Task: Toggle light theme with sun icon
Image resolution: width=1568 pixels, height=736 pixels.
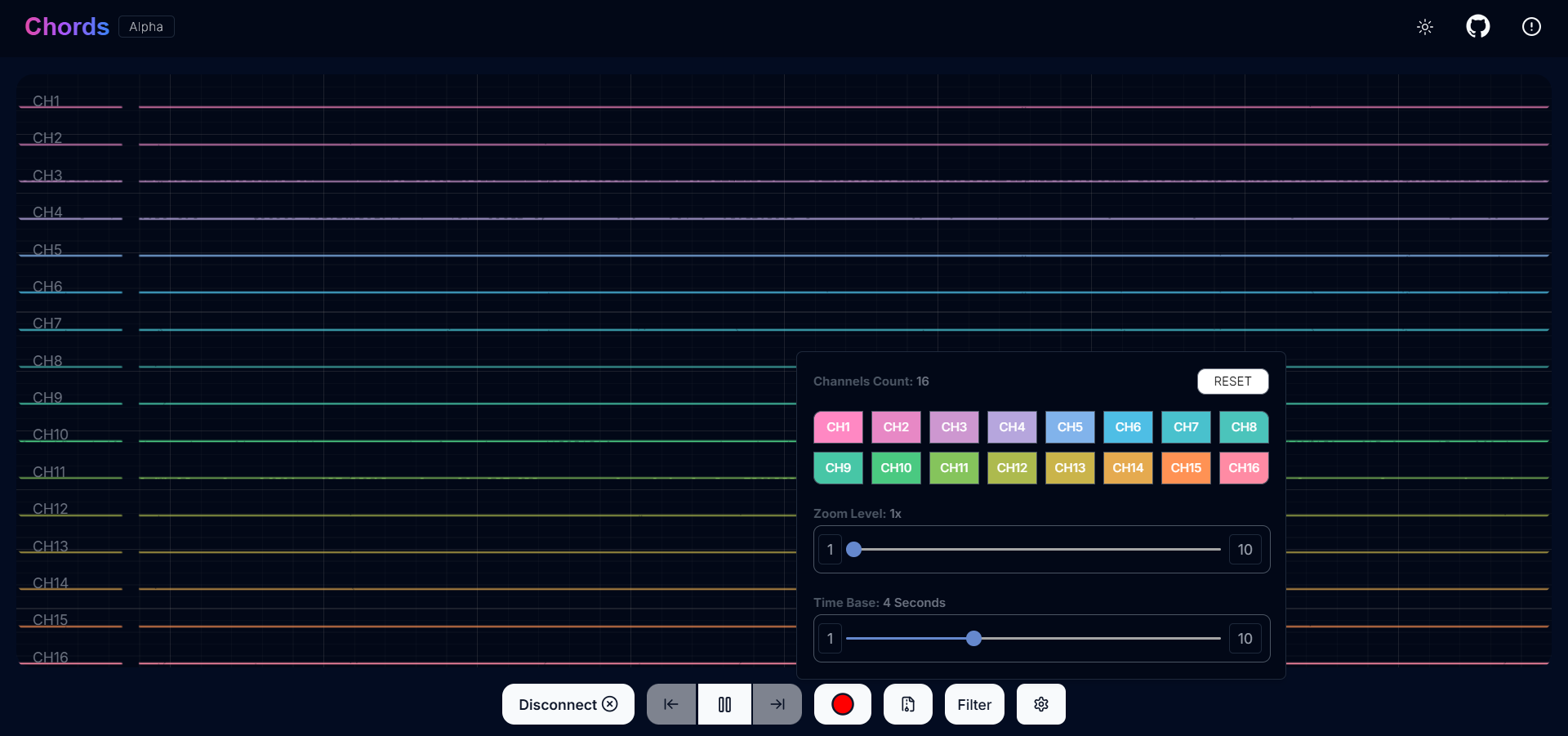Action: click(x=1424, y=26)
